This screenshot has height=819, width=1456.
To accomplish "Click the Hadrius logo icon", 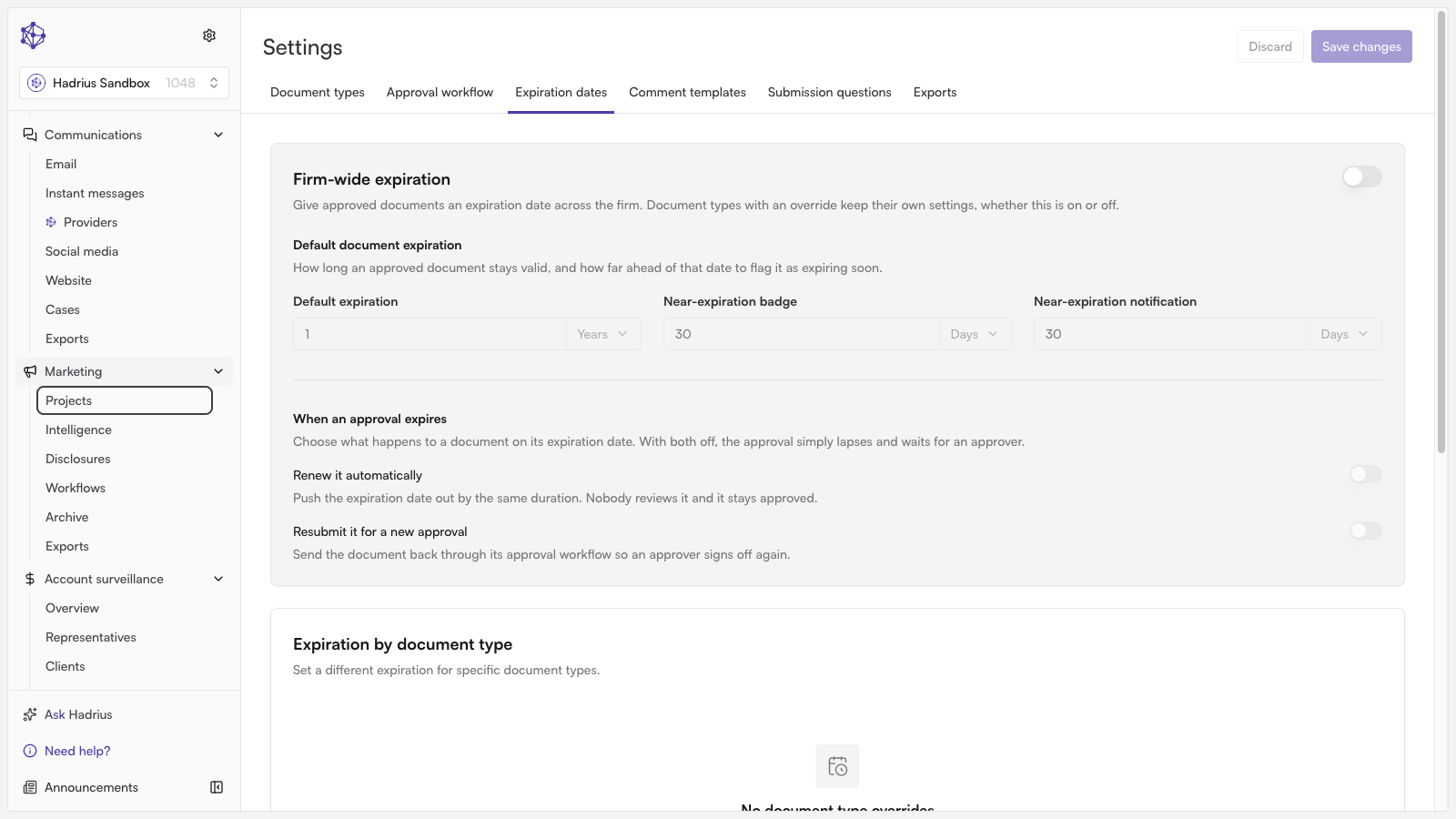I will 33,35.
